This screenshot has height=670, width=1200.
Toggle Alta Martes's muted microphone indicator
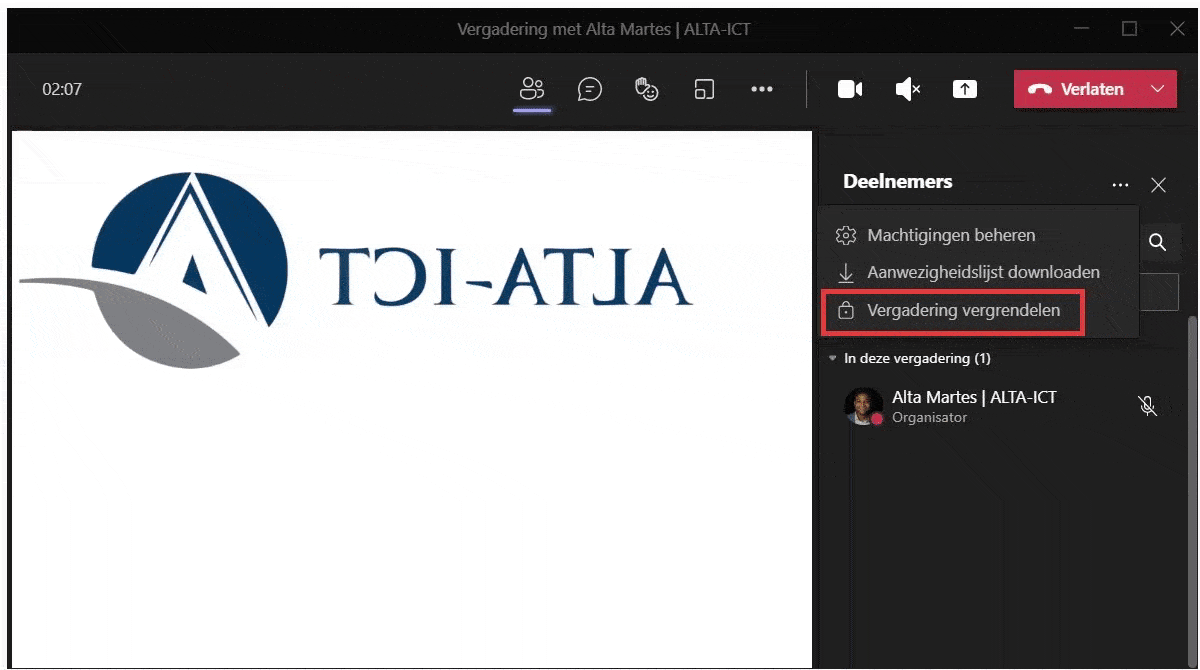(1147, 406)
